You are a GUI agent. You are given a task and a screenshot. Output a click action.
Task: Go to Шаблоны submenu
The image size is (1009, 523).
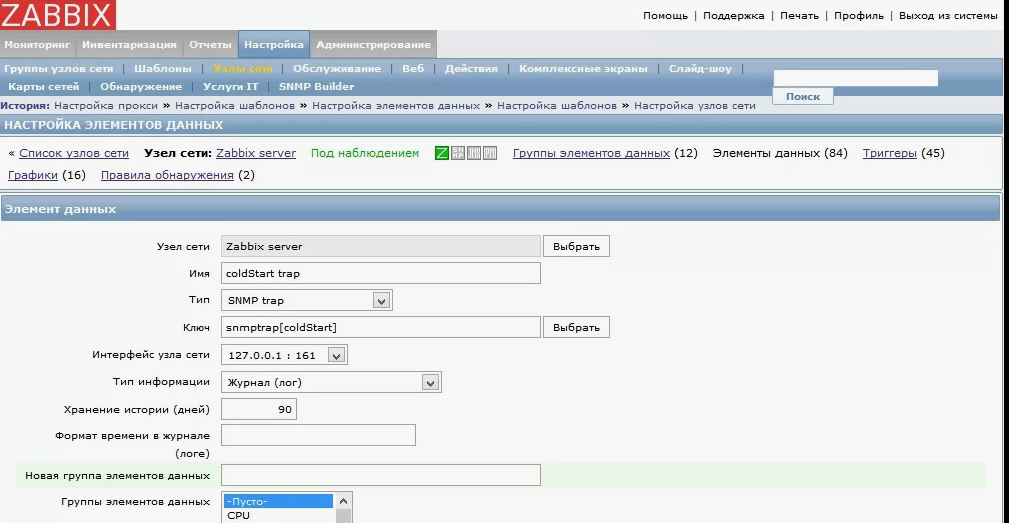pyautogui.click(x=163, y=68)
